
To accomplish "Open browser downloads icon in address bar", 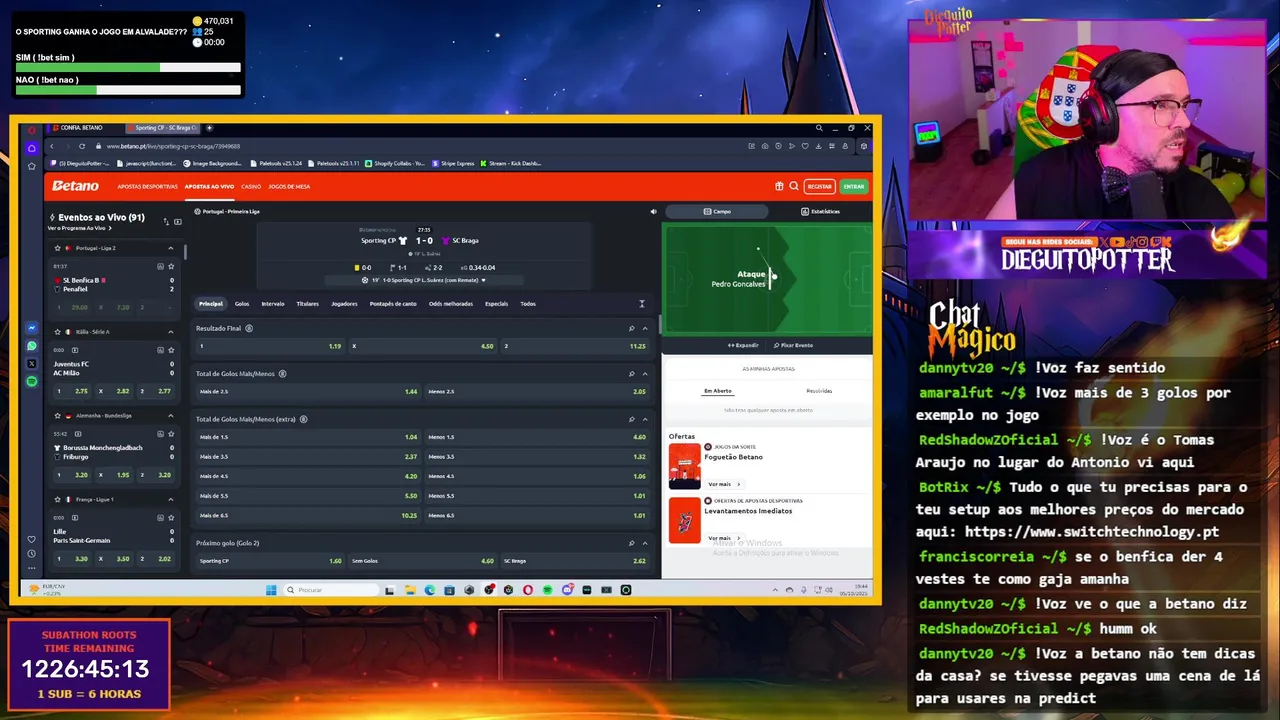I will click(x=818, y=146).
